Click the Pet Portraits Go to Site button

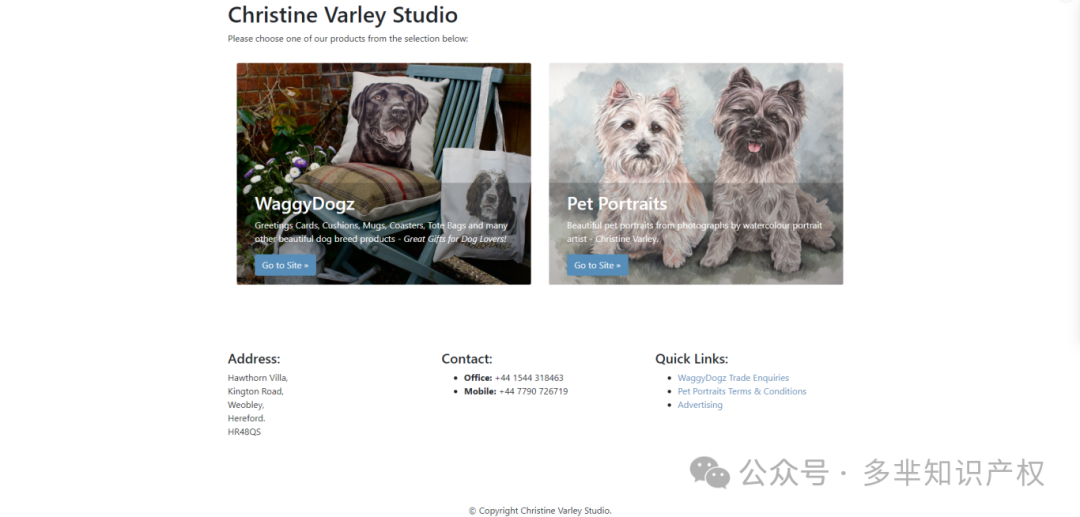tap(597, 265)
